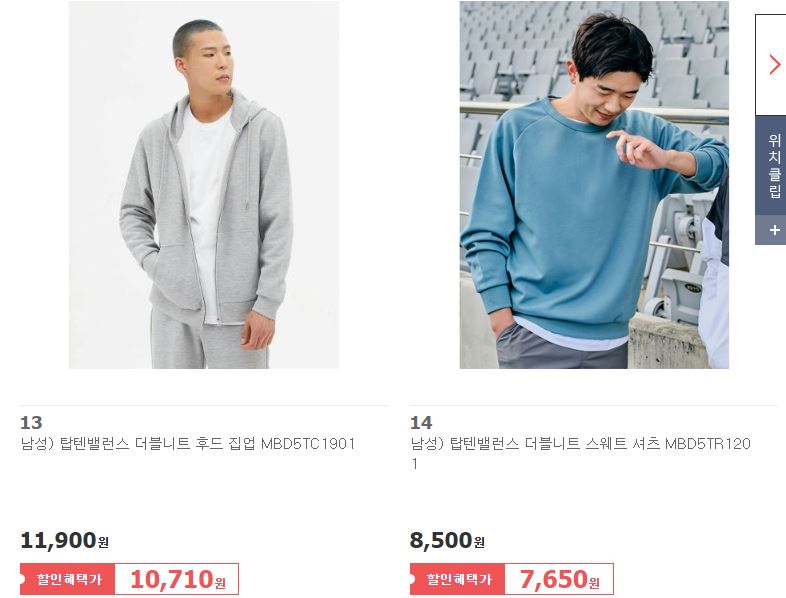This screenshot has width=786, height=598.
Task: Click the red right chevron in sidebar
Action: click(775, 65)
